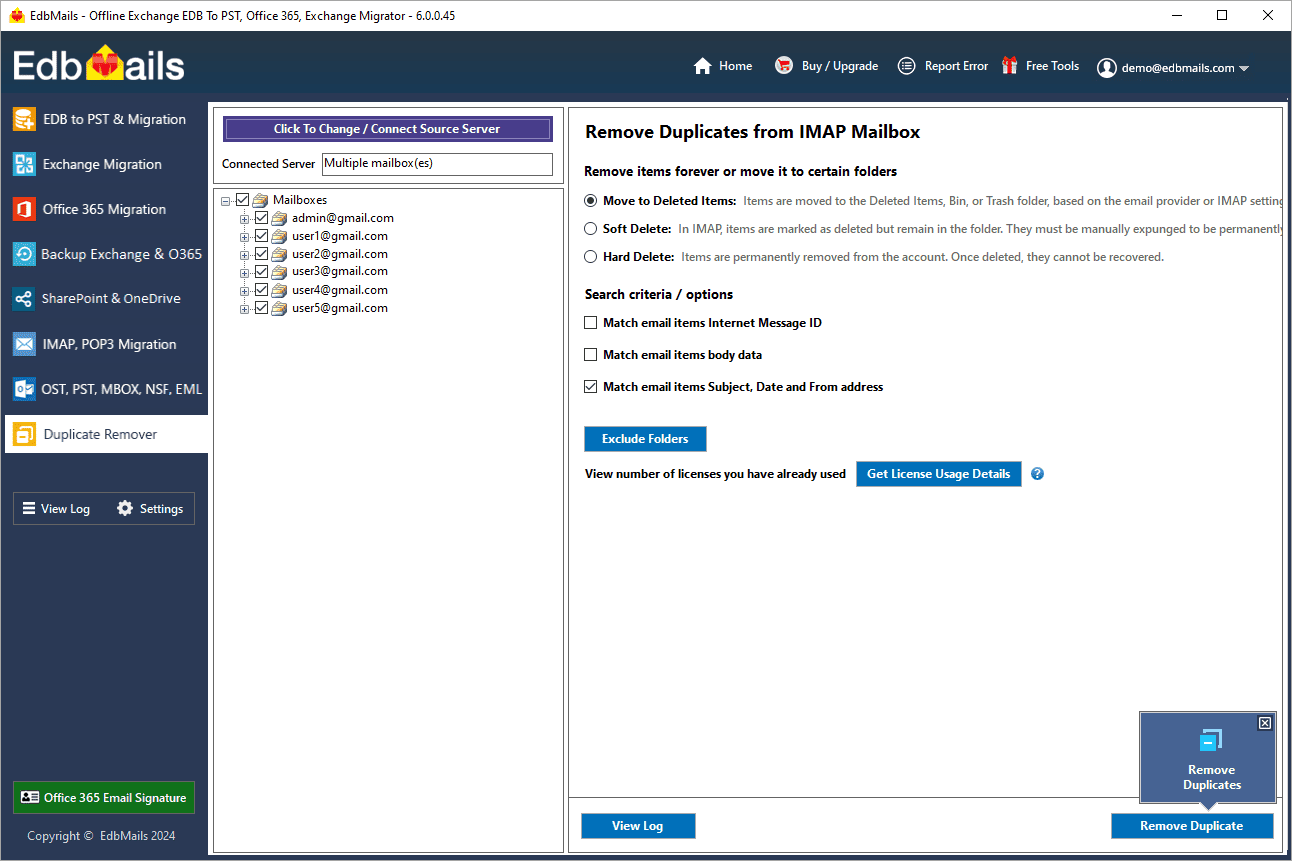Viewport: 1292px width, 861px height.
Task: Click the EdbMails logo
Action: [99, 65]
